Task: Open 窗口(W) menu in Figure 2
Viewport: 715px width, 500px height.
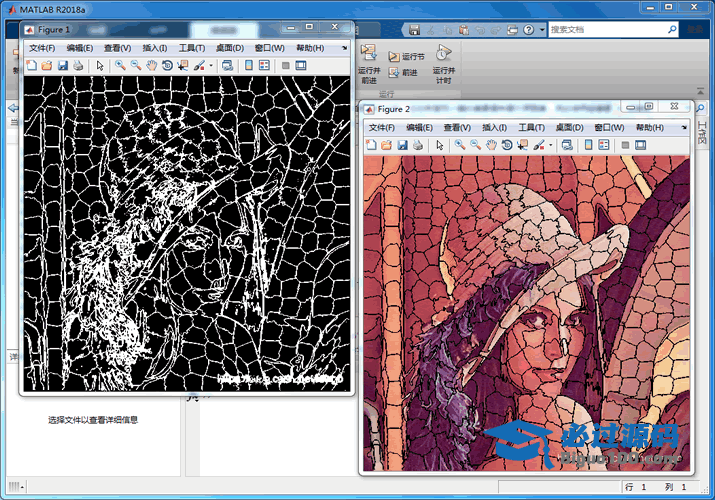Action: 609,127
